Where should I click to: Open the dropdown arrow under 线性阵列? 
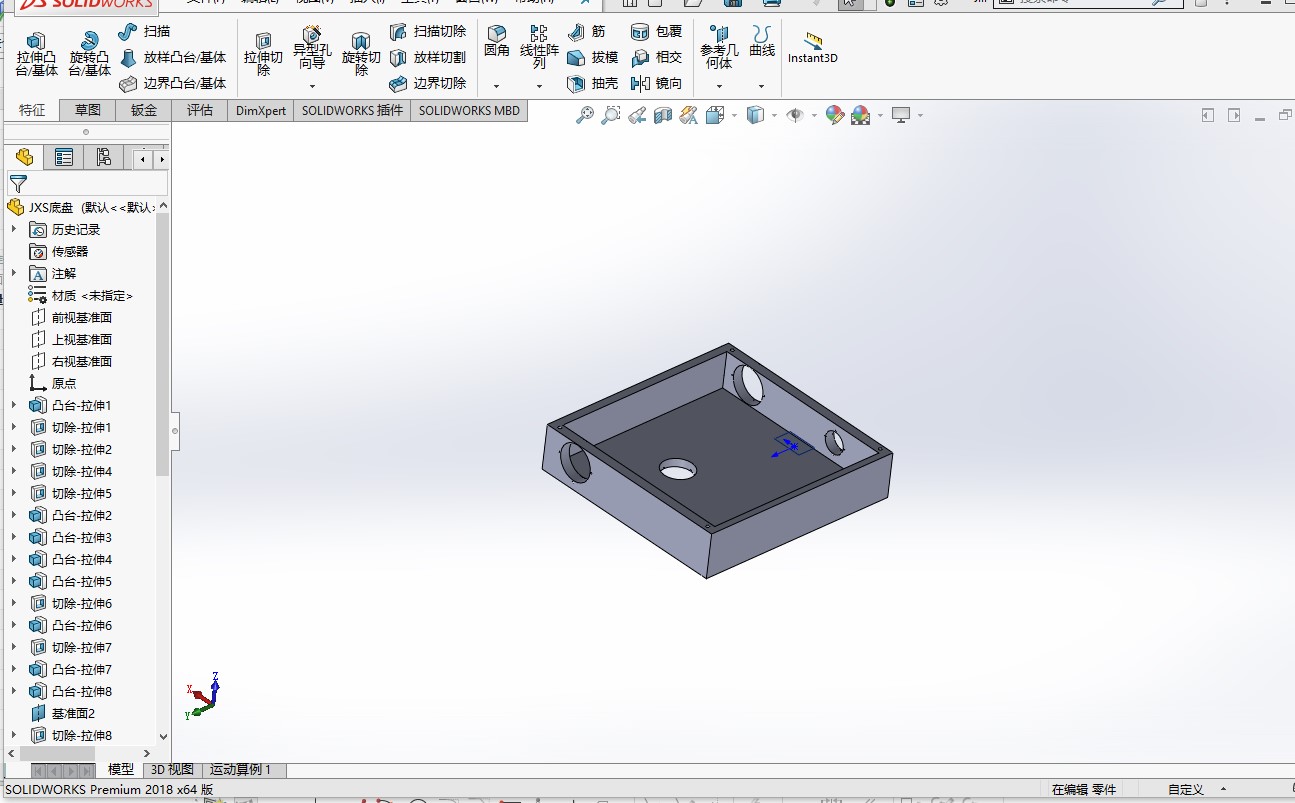(x=539, y=87)
